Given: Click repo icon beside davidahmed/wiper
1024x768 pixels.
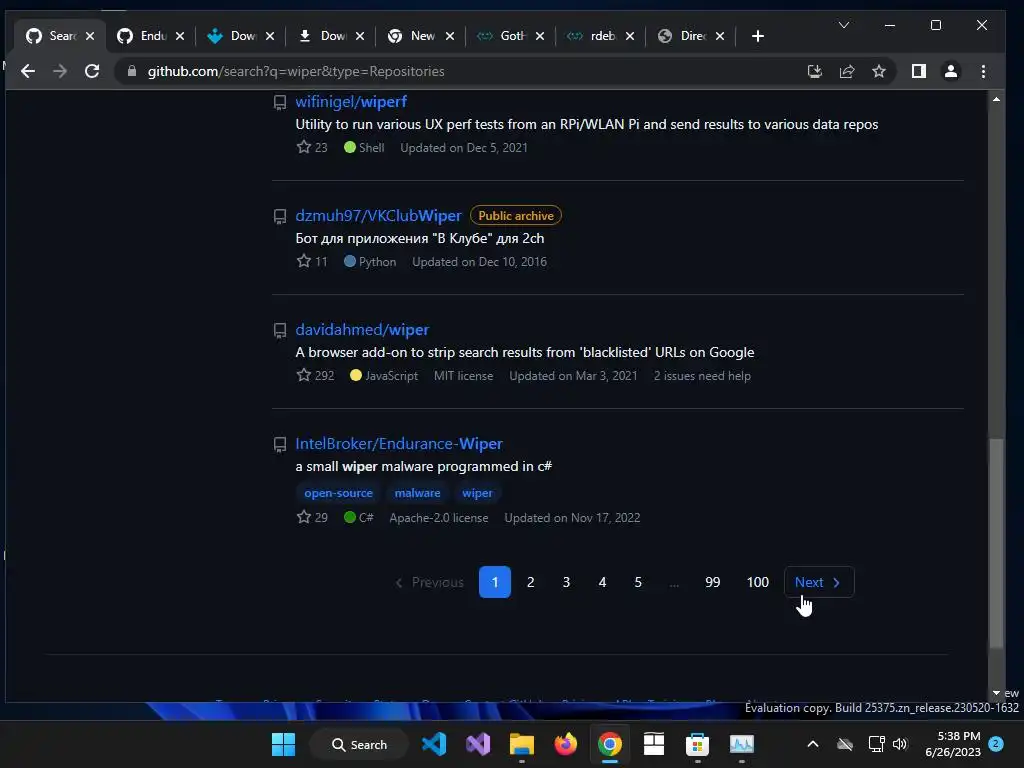Looking at the screenshot, I should (280, 330).
